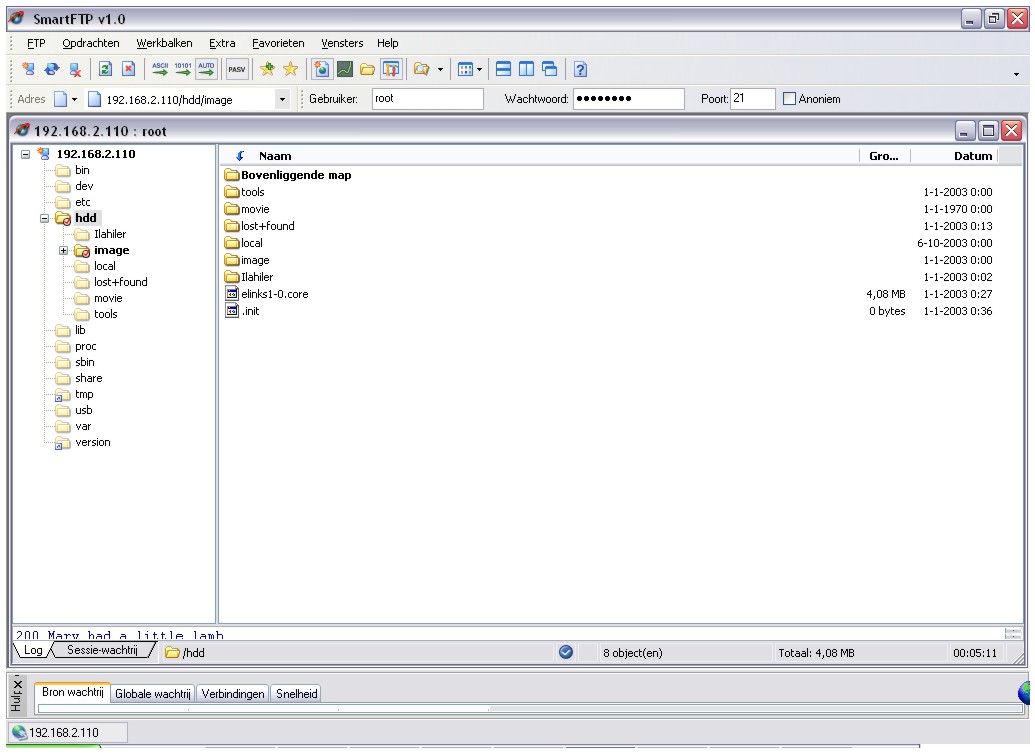Click Bovenliggende map parent folder entry
Viewport: 1035px width, 755px height.
coord(296,176)
